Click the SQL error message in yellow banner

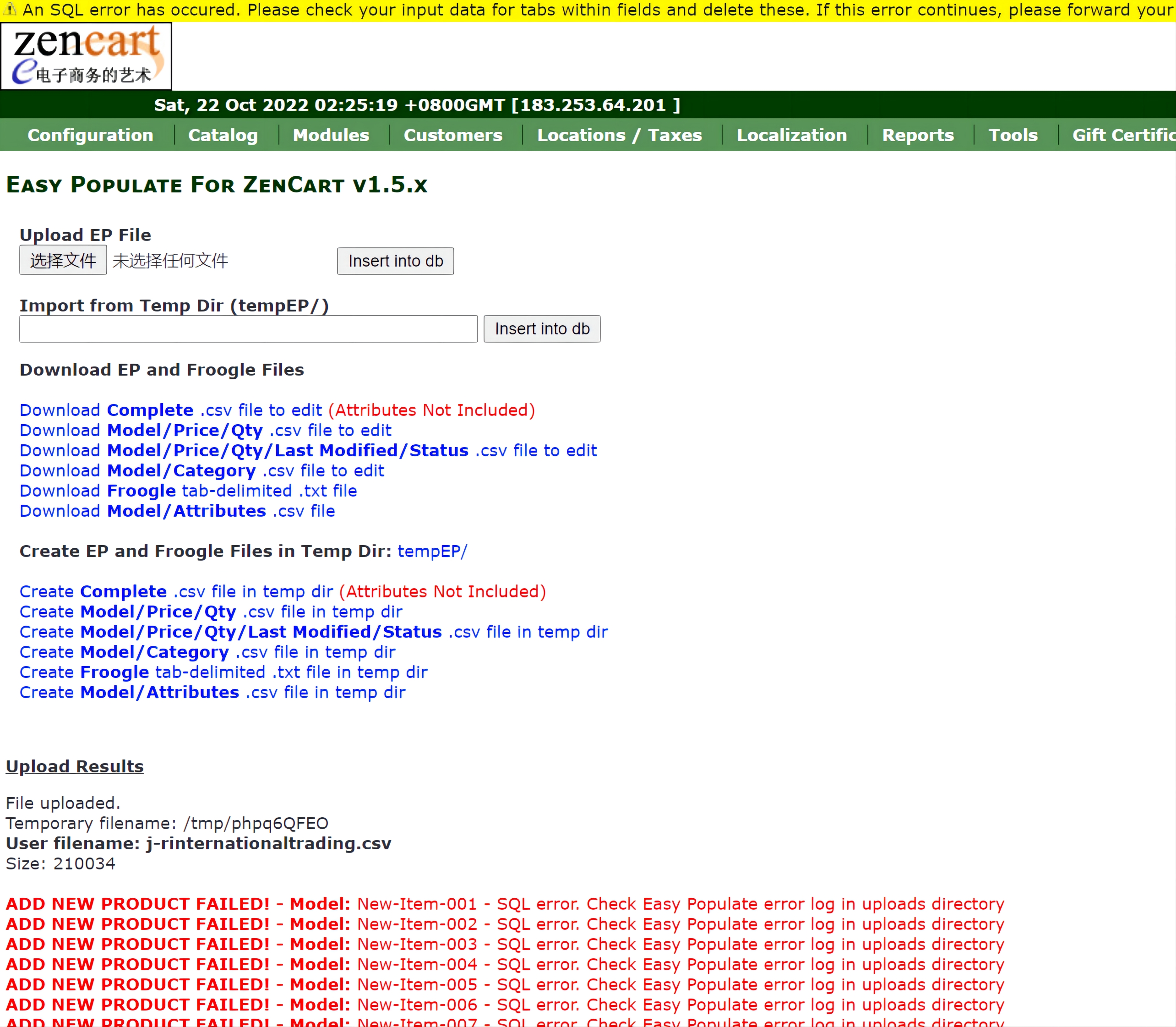click(599, 10)
